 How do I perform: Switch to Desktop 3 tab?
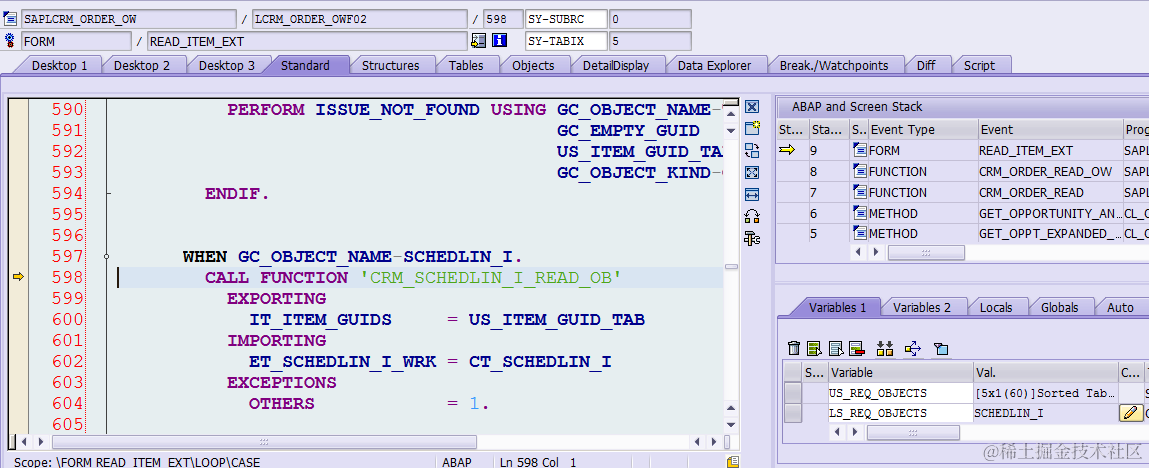pos(227,65)
